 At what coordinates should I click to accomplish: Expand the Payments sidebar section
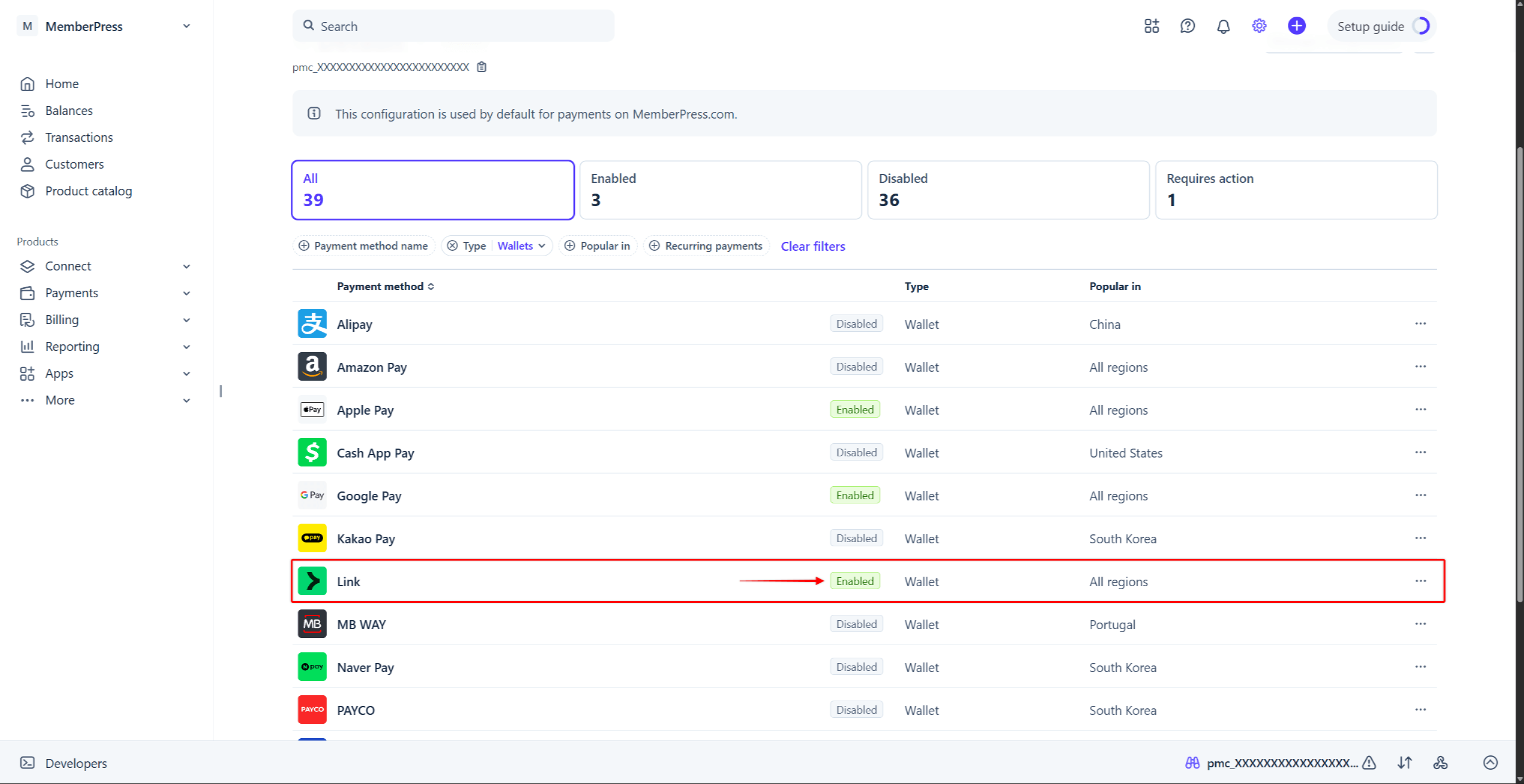(187, 293)
